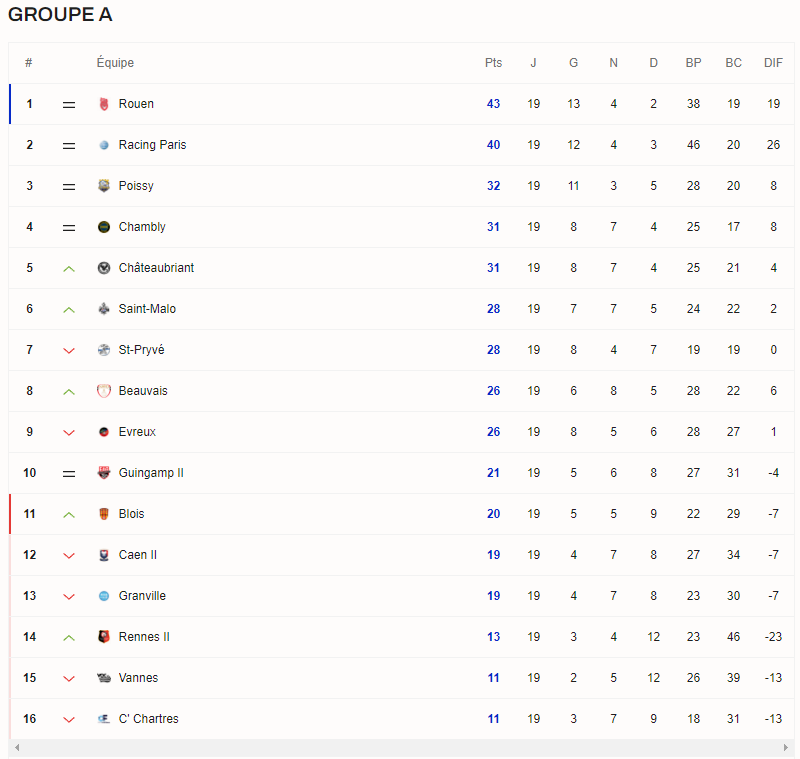Click the red down arrow beside St-Pryvé
The width and height of the screenshot is (800, 759).
tap(69, 350)
